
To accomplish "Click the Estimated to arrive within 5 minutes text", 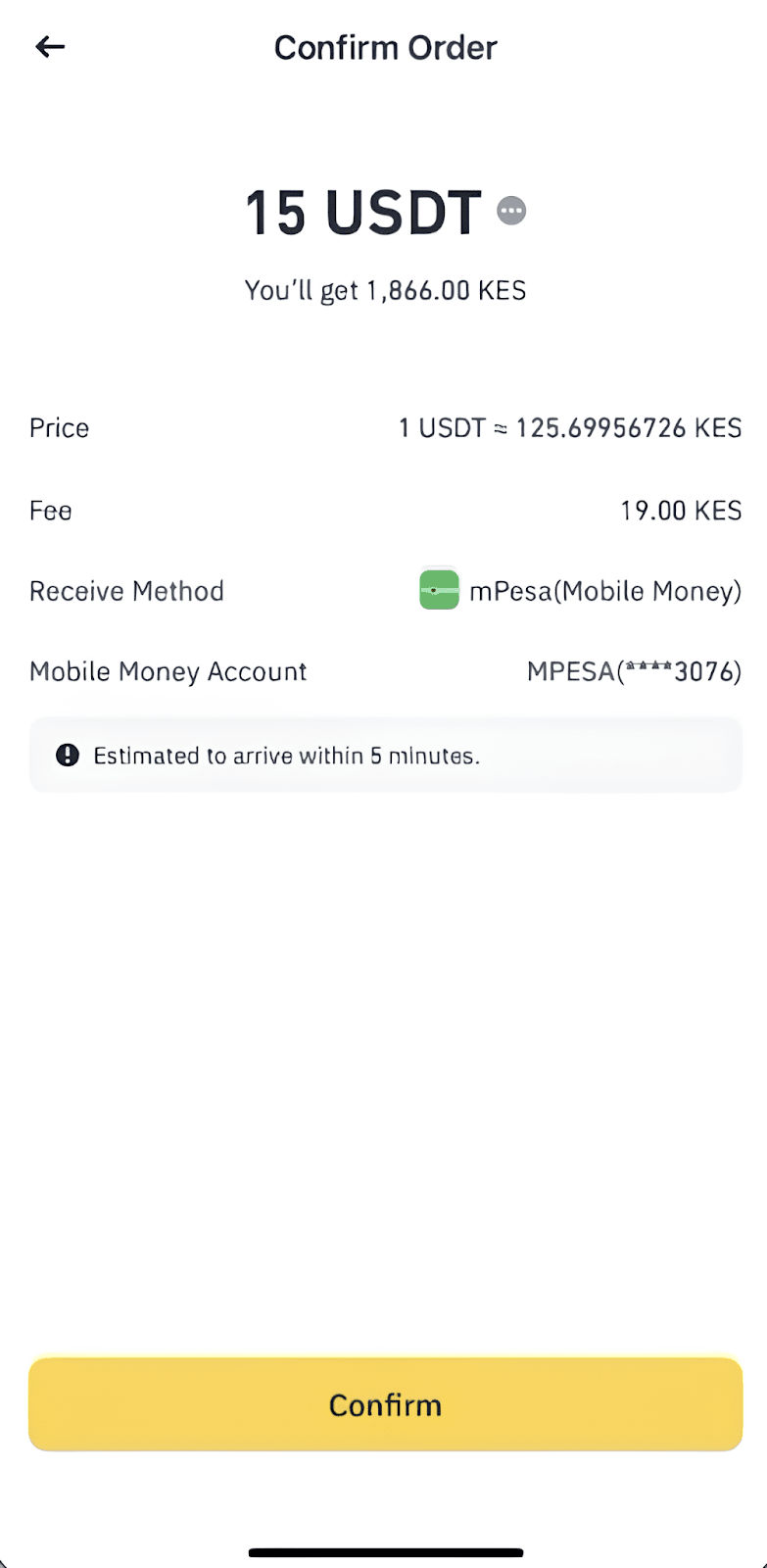I will click(x=286, y=756).
